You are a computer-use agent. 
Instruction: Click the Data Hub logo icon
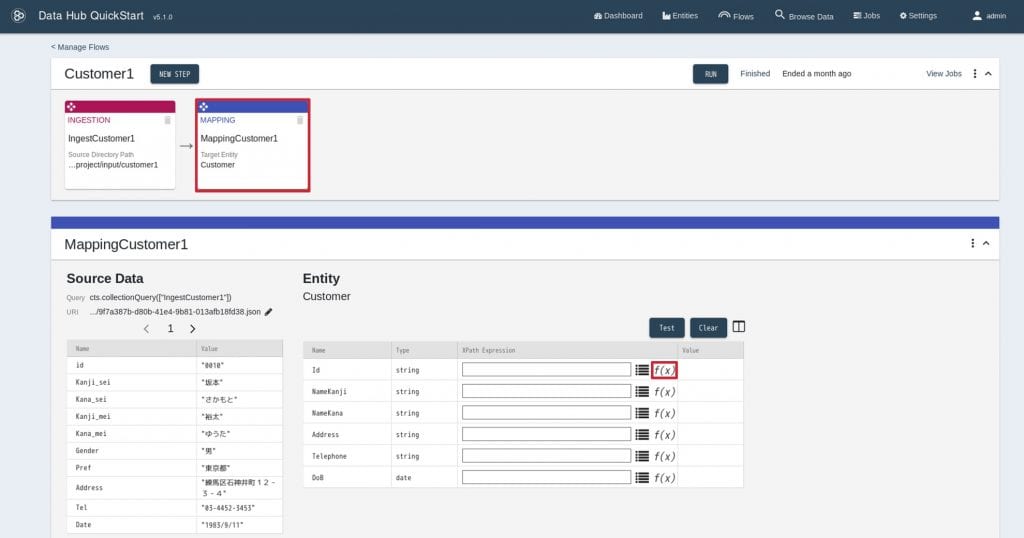[x=18, y=16]
